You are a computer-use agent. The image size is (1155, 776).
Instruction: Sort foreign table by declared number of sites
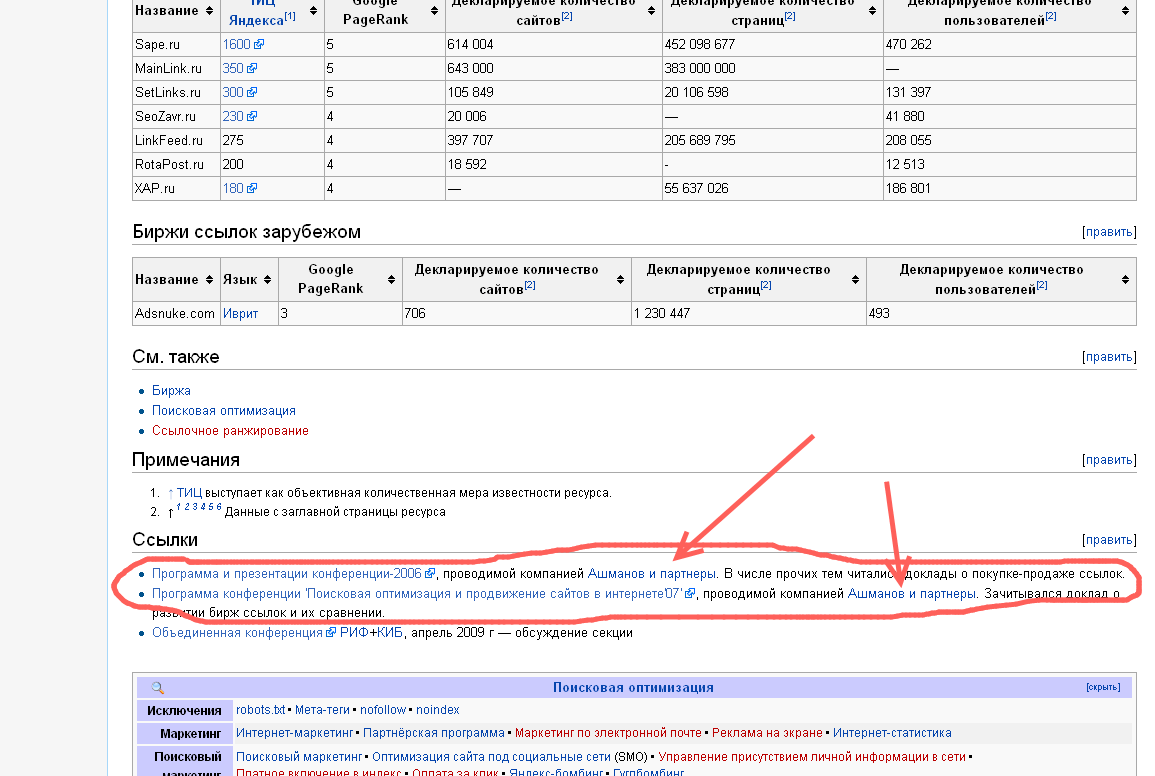[x=621, y=280]
